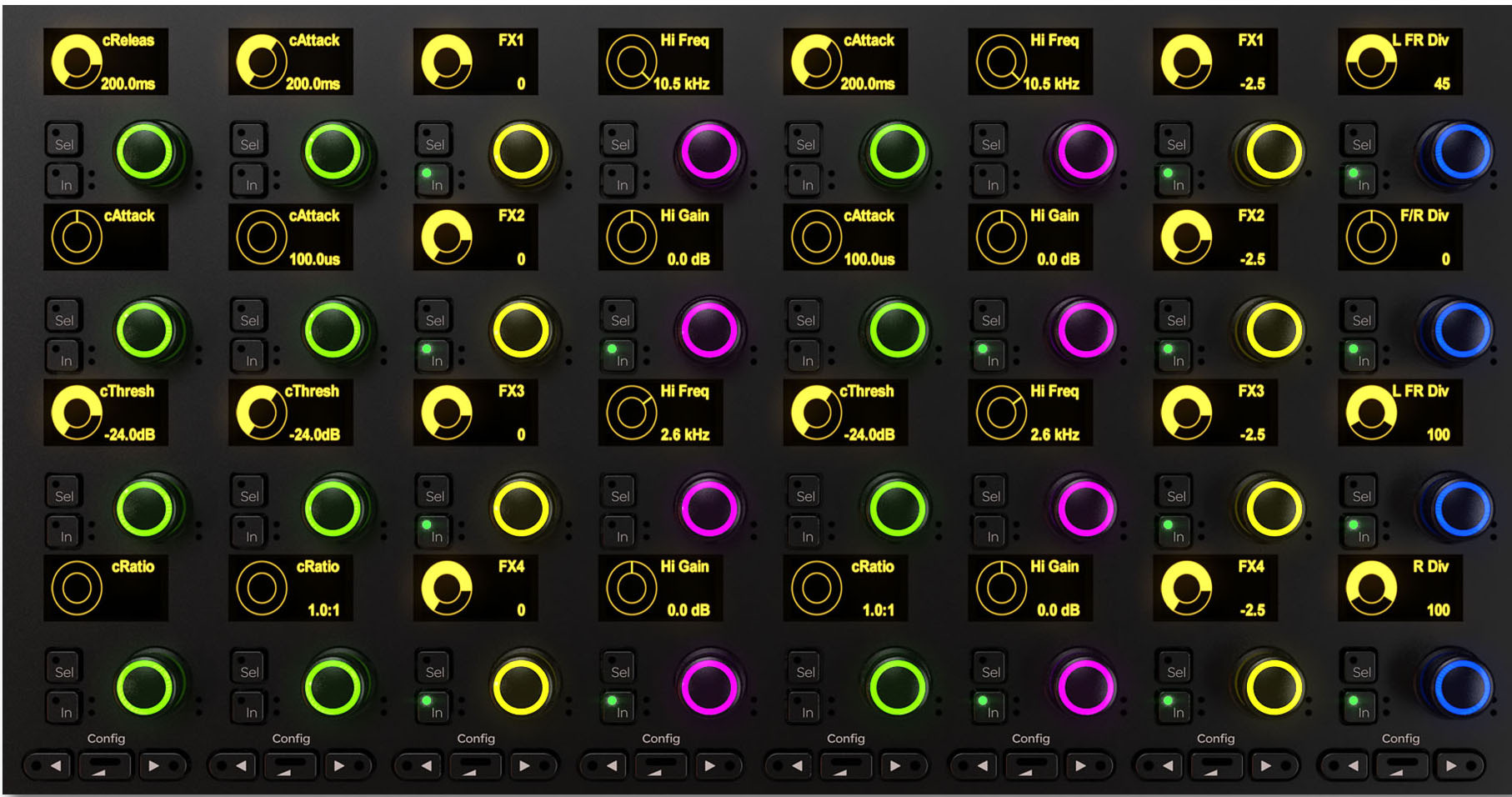
Task: Click the yellow knob below the FX2 -2.5 display
Action: [1274, 330]
